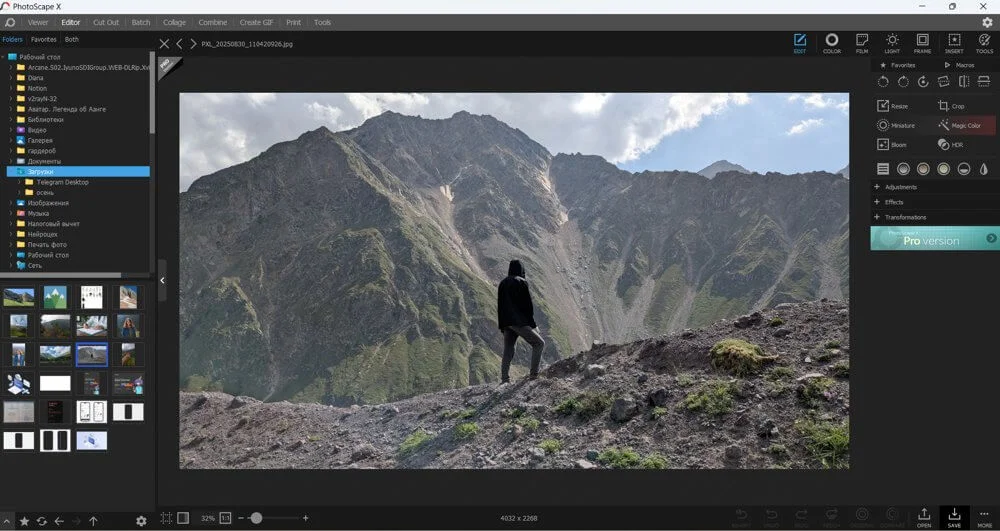The height and width of the screenshot is (531, 1000).
Task: Open the Straighten tool
Action: click(943, 82)
